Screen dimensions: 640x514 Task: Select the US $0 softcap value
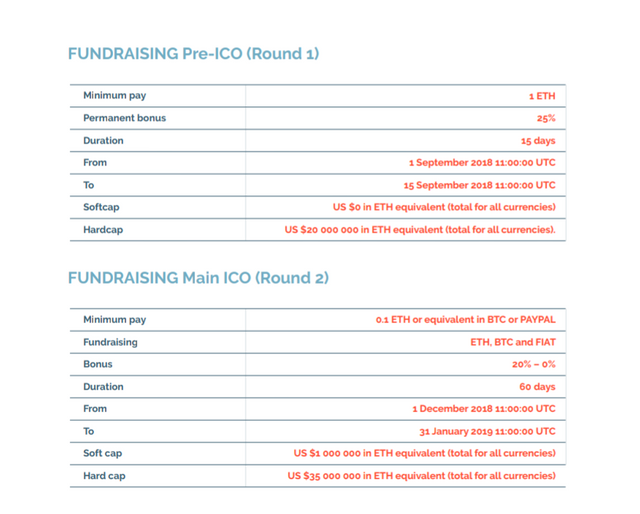click(443, 207)
